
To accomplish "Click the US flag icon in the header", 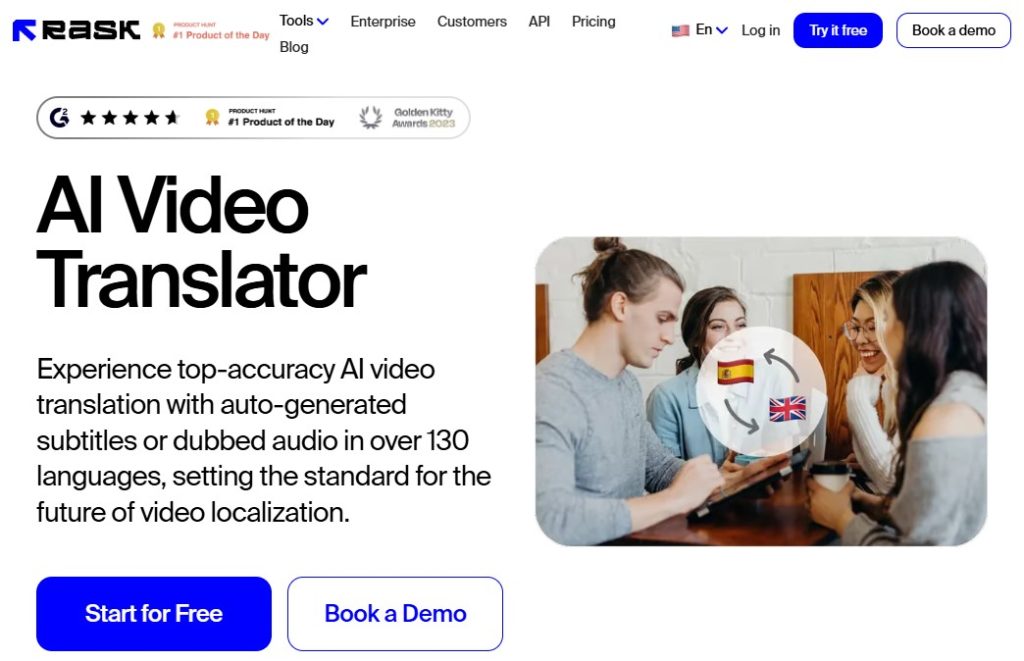I will [x=680, y=31].
